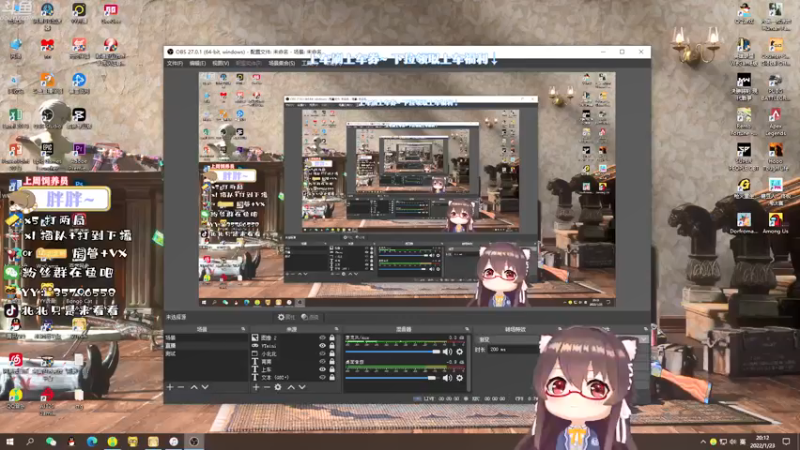Open source properties gear in sources toolbar
This screenshot has height=450, width=800.
click(x=278, y=387)
